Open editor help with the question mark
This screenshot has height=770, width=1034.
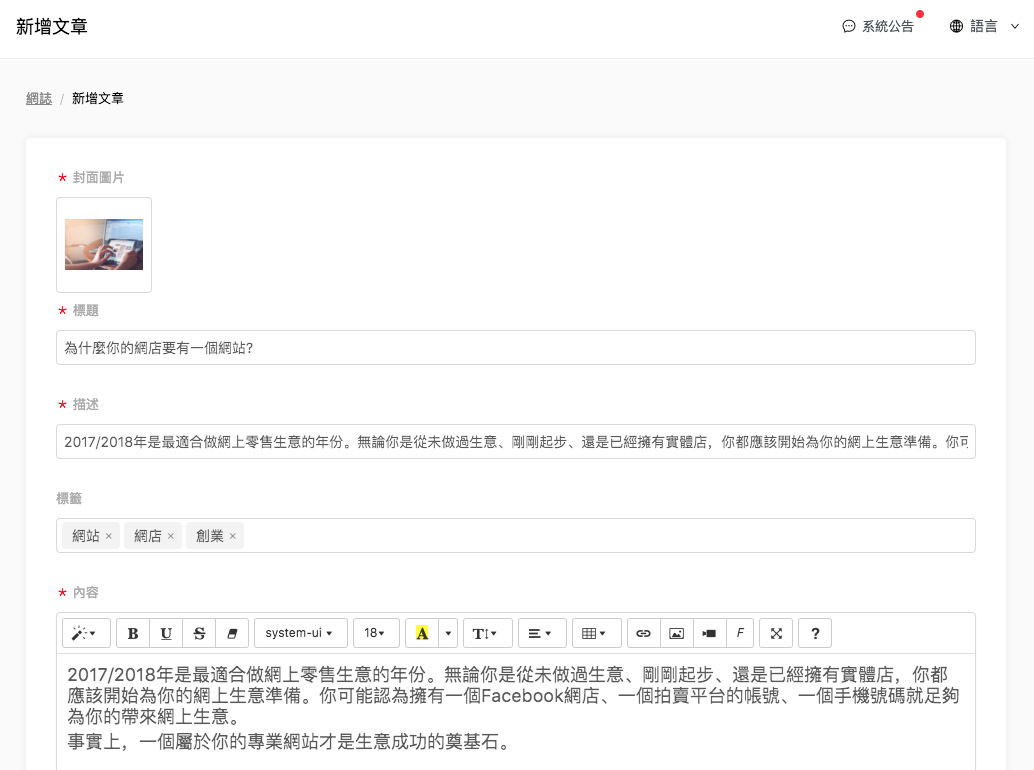coord(815,634)
